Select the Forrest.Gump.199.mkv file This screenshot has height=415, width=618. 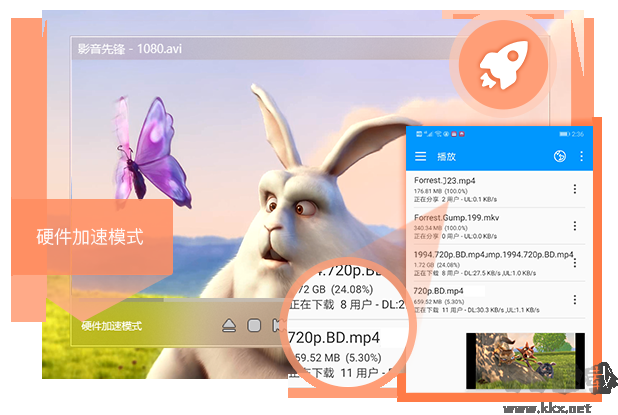coord(456,218)
